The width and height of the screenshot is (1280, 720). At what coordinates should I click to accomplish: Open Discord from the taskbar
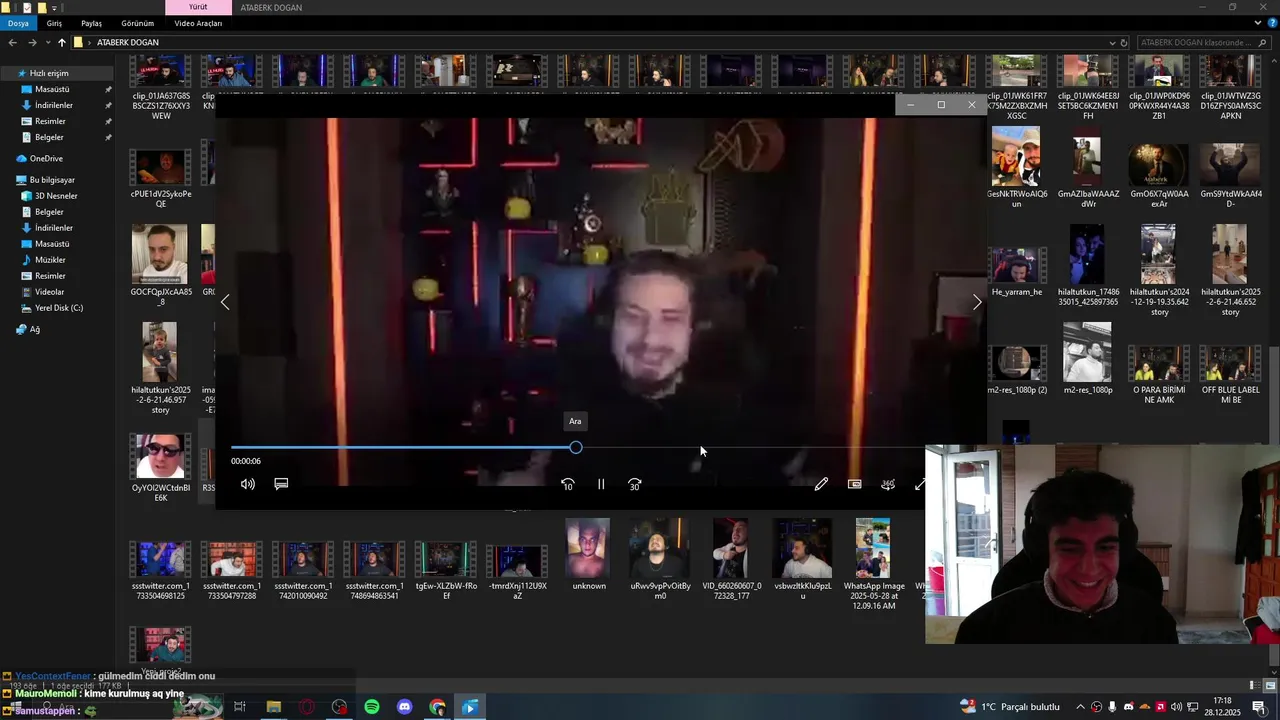click(x=405, y=707)
